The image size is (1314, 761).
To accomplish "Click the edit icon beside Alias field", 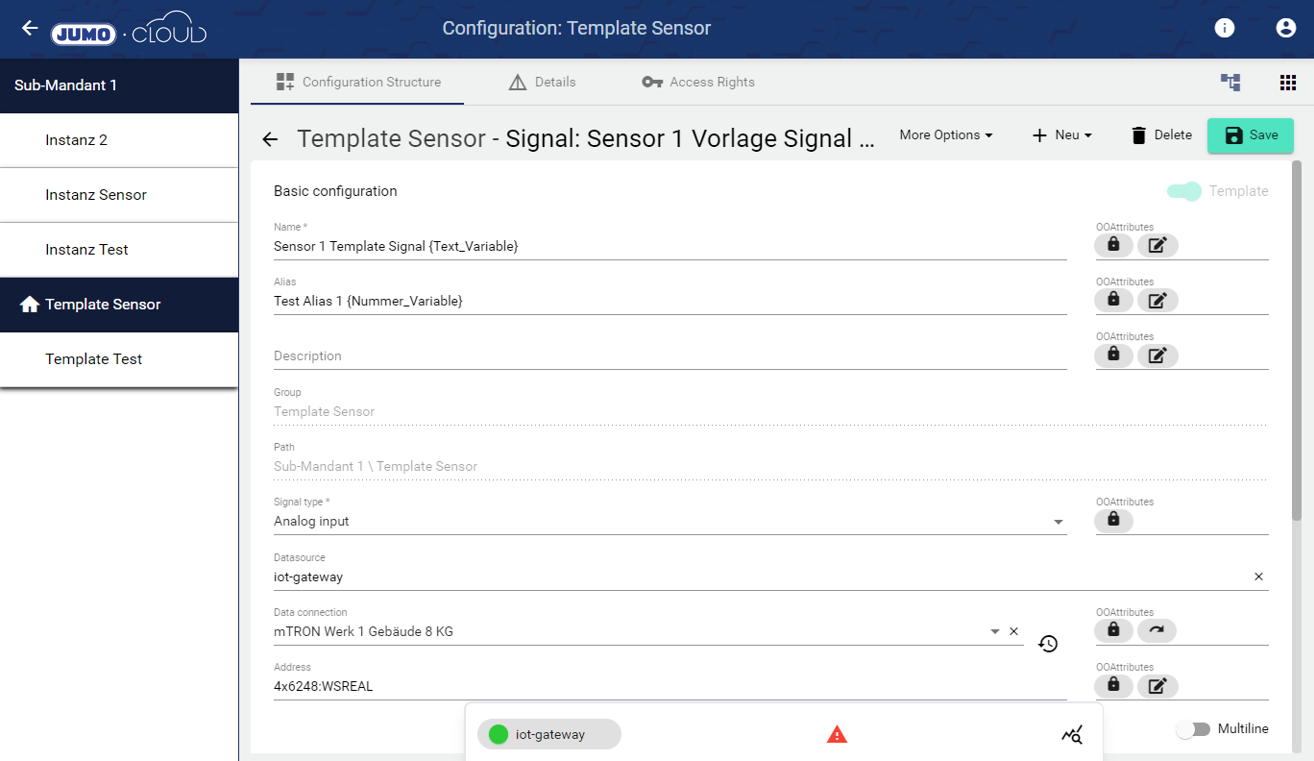I will (x=1157, y=300).
